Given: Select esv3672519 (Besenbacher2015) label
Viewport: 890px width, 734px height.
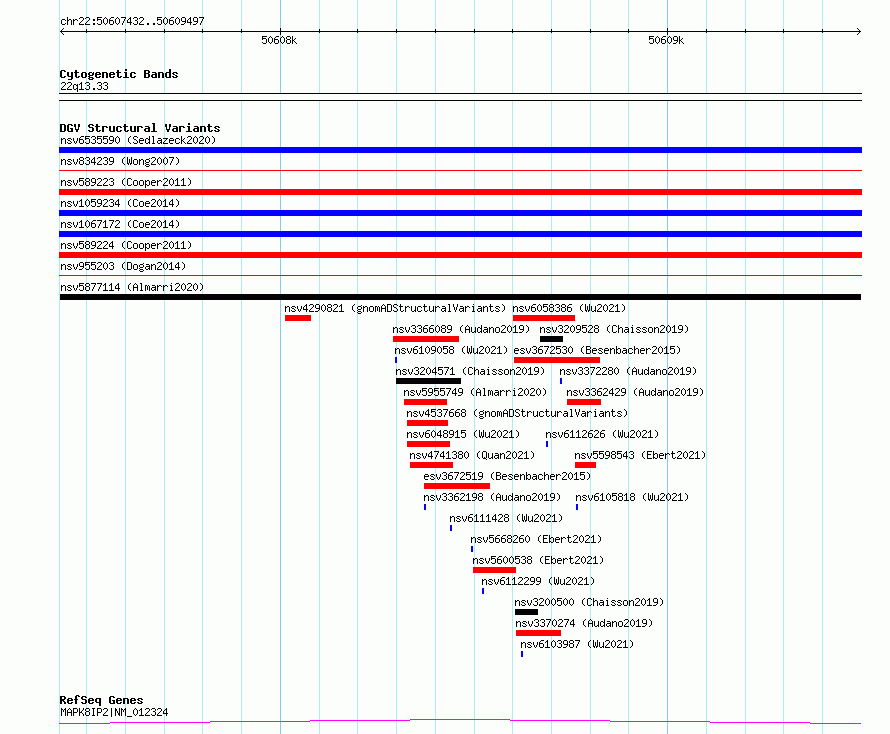Looking at the screenshot, I should (x=507, y=476).
